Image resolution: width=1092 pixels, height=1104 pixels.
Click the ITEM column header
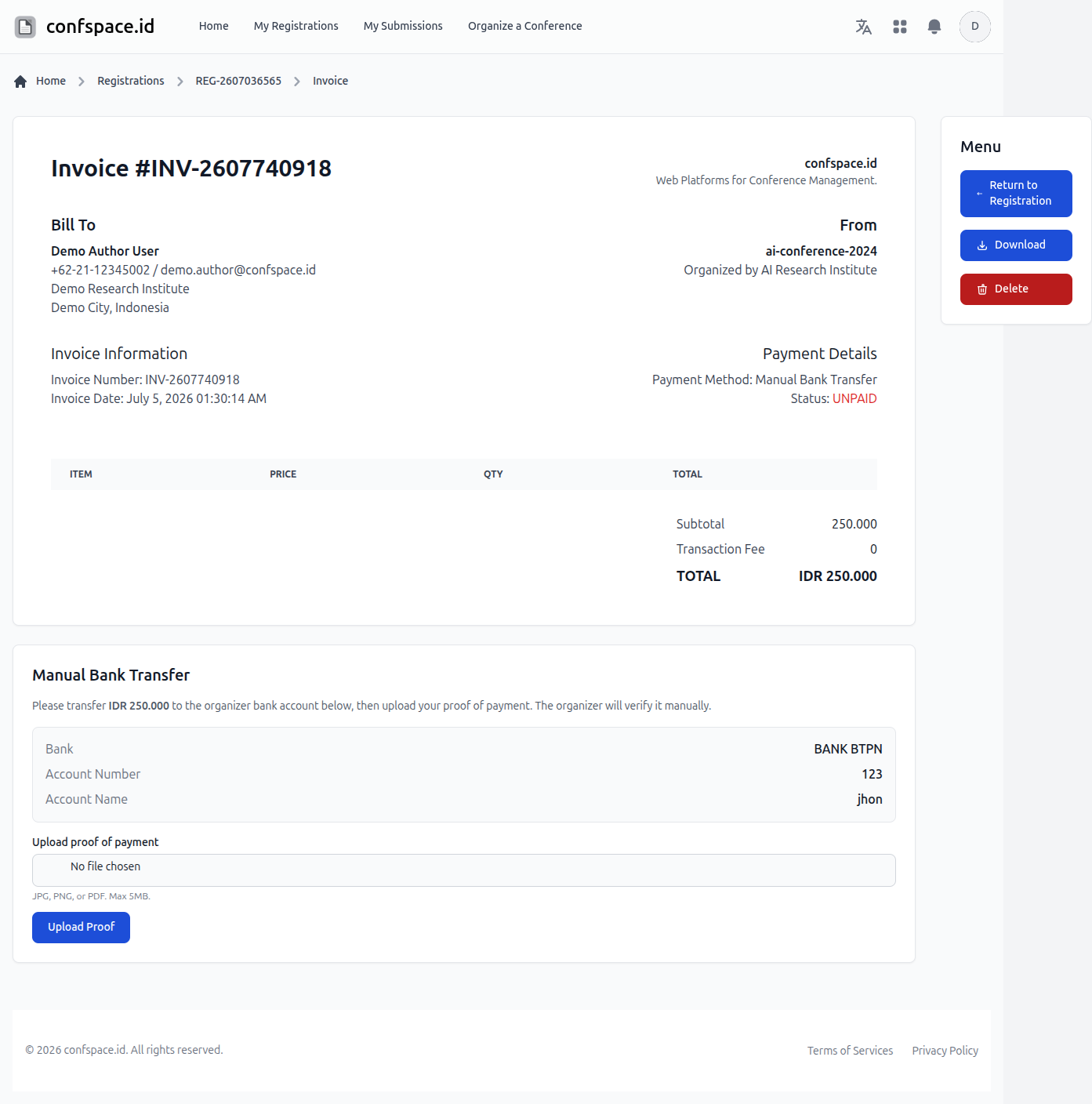81,474
